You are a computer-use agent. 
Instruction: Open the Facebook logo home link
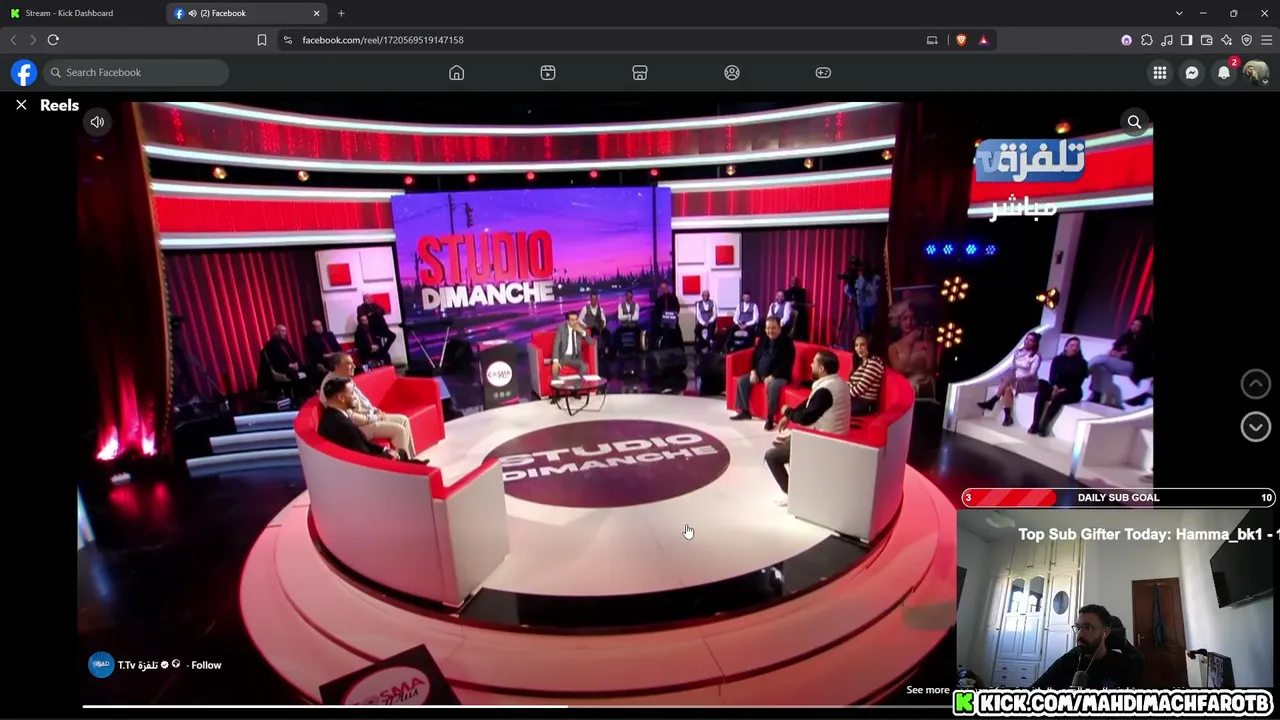point(24,72)
